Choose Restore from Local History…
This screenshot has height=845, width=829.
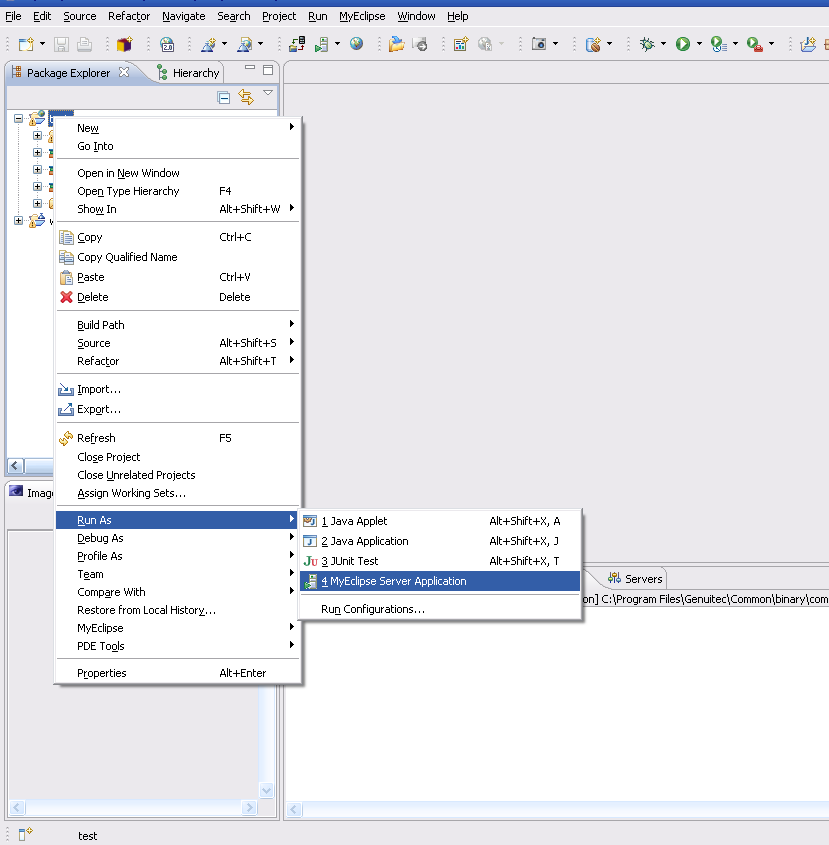178,610
